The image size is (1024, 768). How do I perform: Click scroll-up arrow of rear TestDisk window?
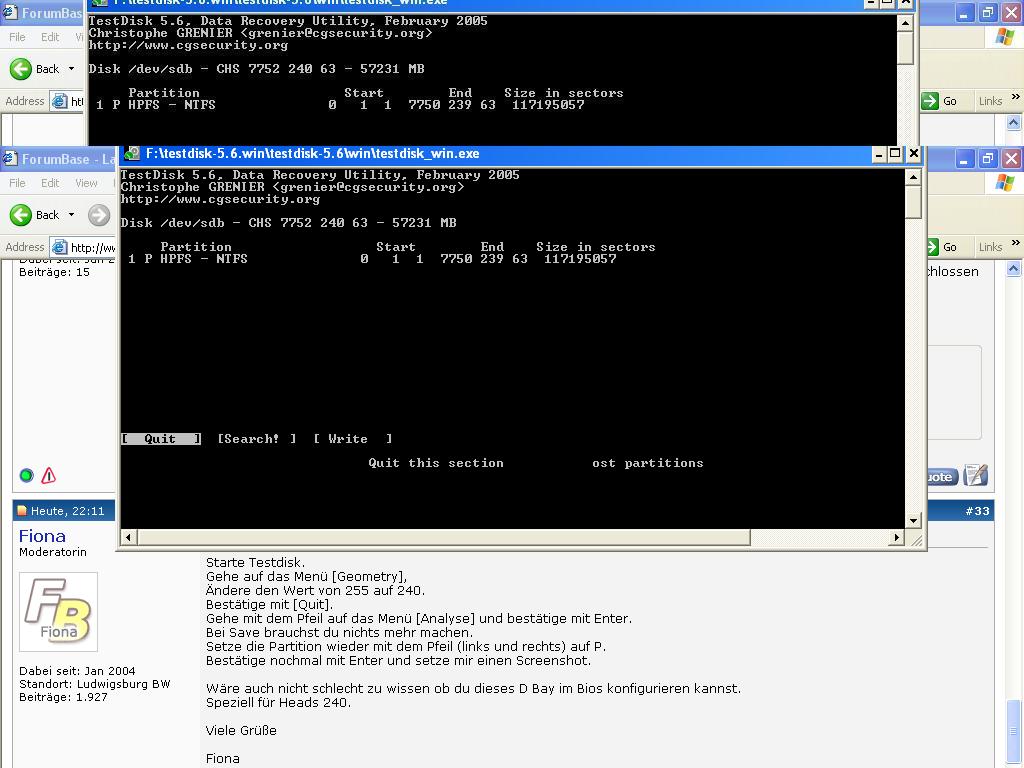pos(905,23)
